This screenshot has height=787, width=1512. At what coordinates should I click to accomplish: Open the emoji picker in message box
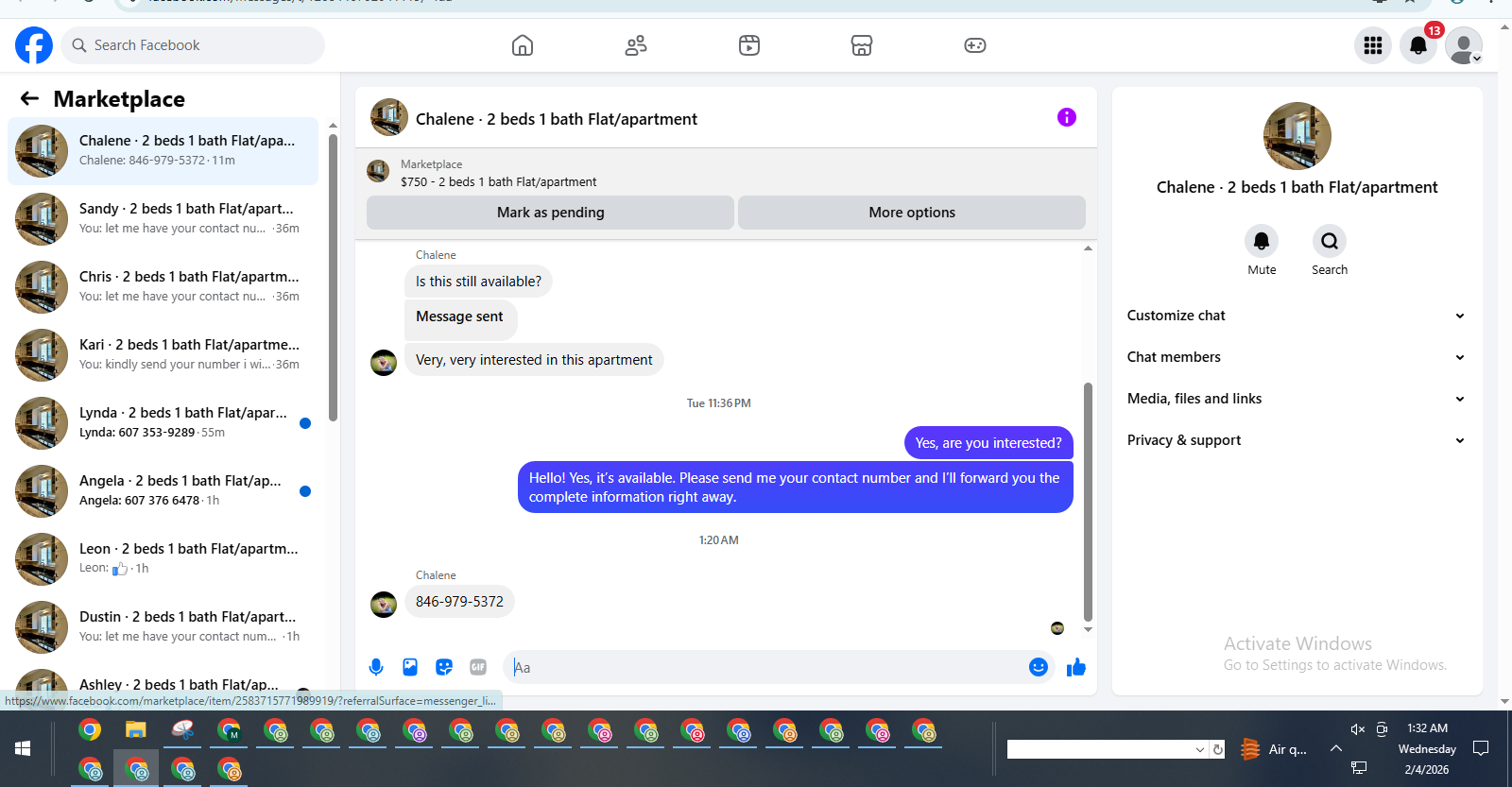(1039, 667)
